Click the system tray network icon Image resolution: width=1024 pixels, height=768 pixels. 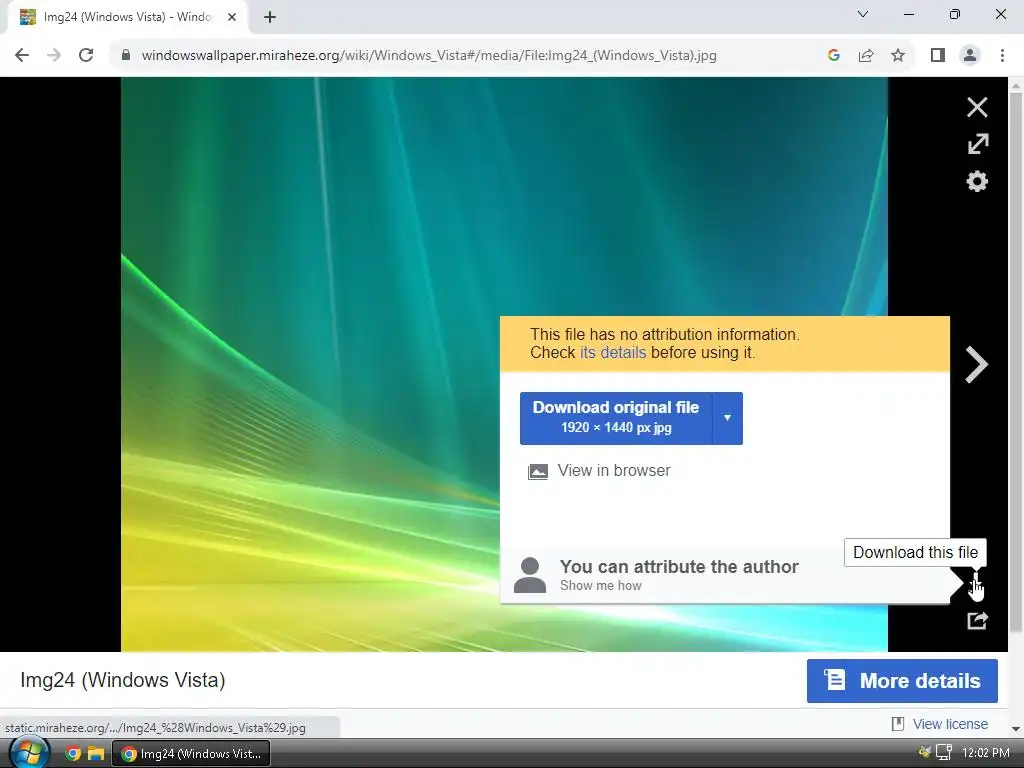[944, 753]
